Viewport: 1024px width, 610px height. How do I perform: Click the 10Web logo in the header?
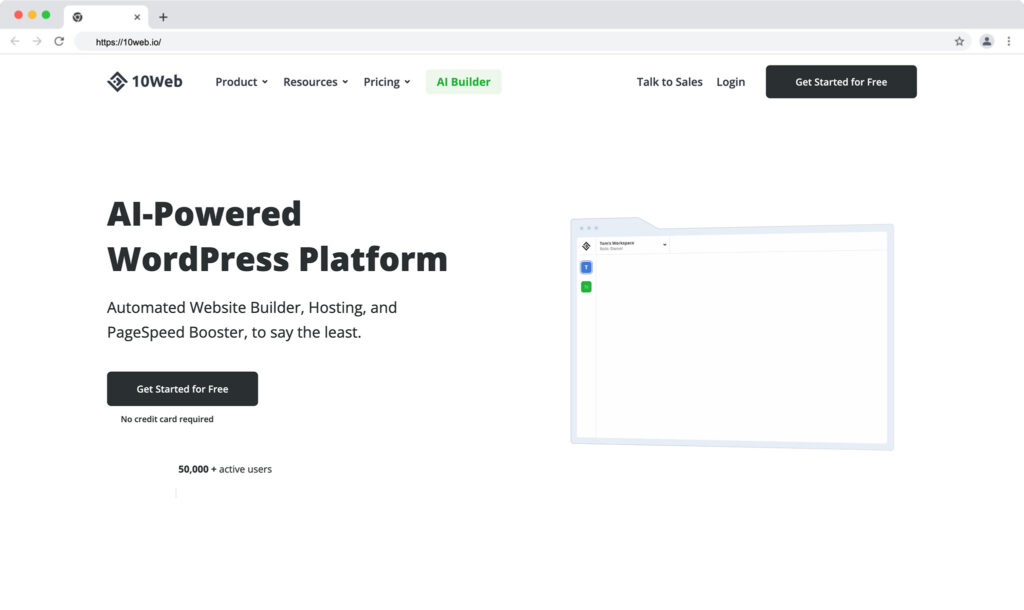point(145,82)
